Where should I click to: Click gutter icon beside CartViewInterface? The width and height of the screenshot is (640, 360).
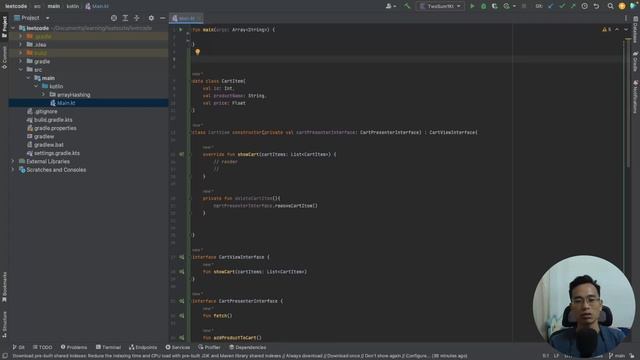pyautogui.click(x=181, y=257)
